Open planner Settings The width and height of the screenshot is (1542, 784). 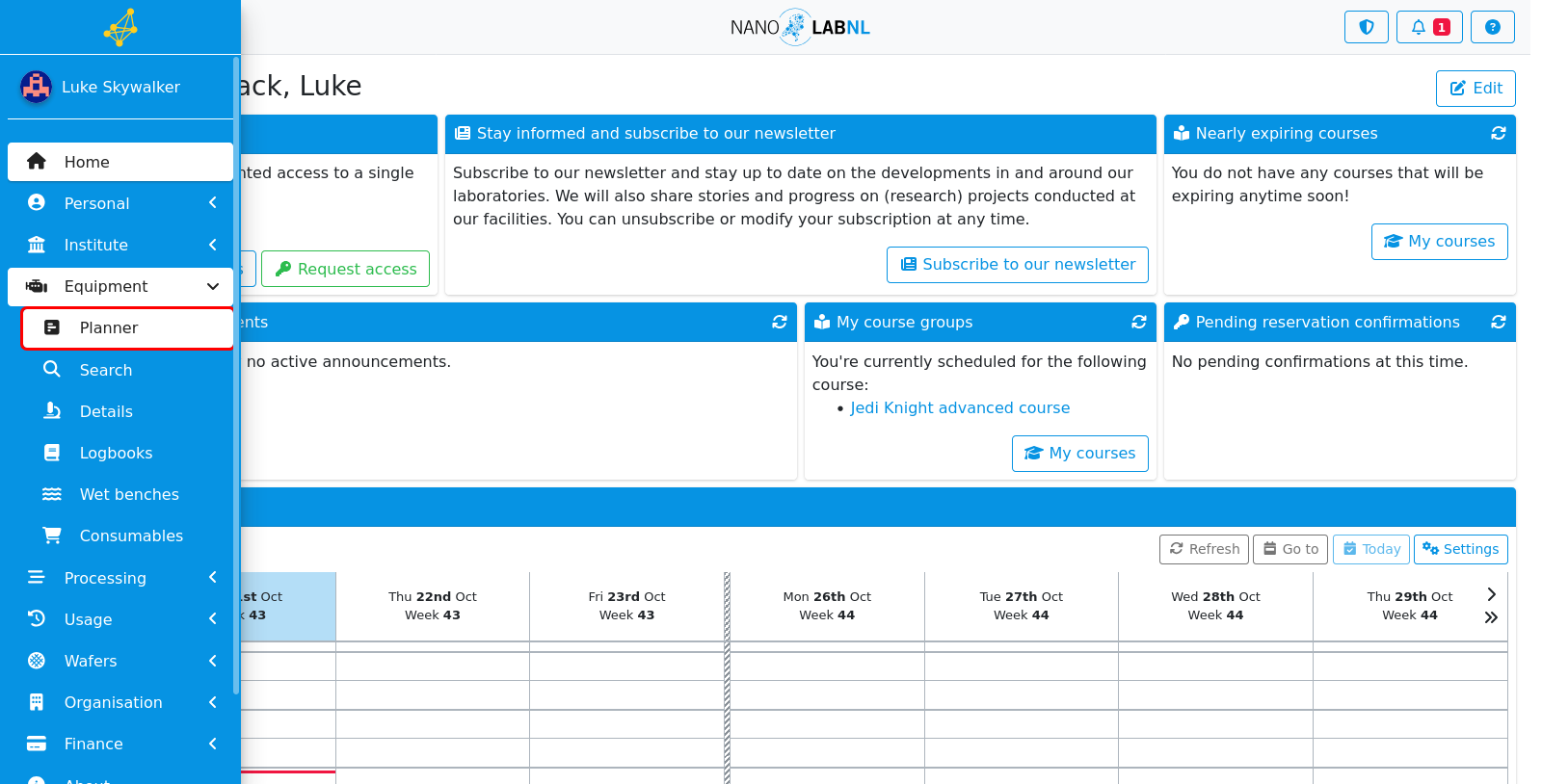pos(1461,549)
